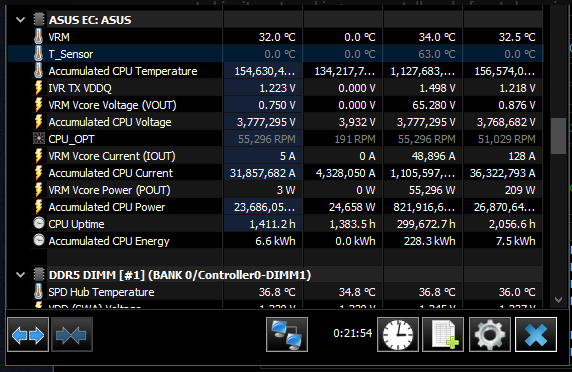Click the IVR TX VDDQ lightning icon
This screenshot has height=372, width=572.
coord(38,88)
